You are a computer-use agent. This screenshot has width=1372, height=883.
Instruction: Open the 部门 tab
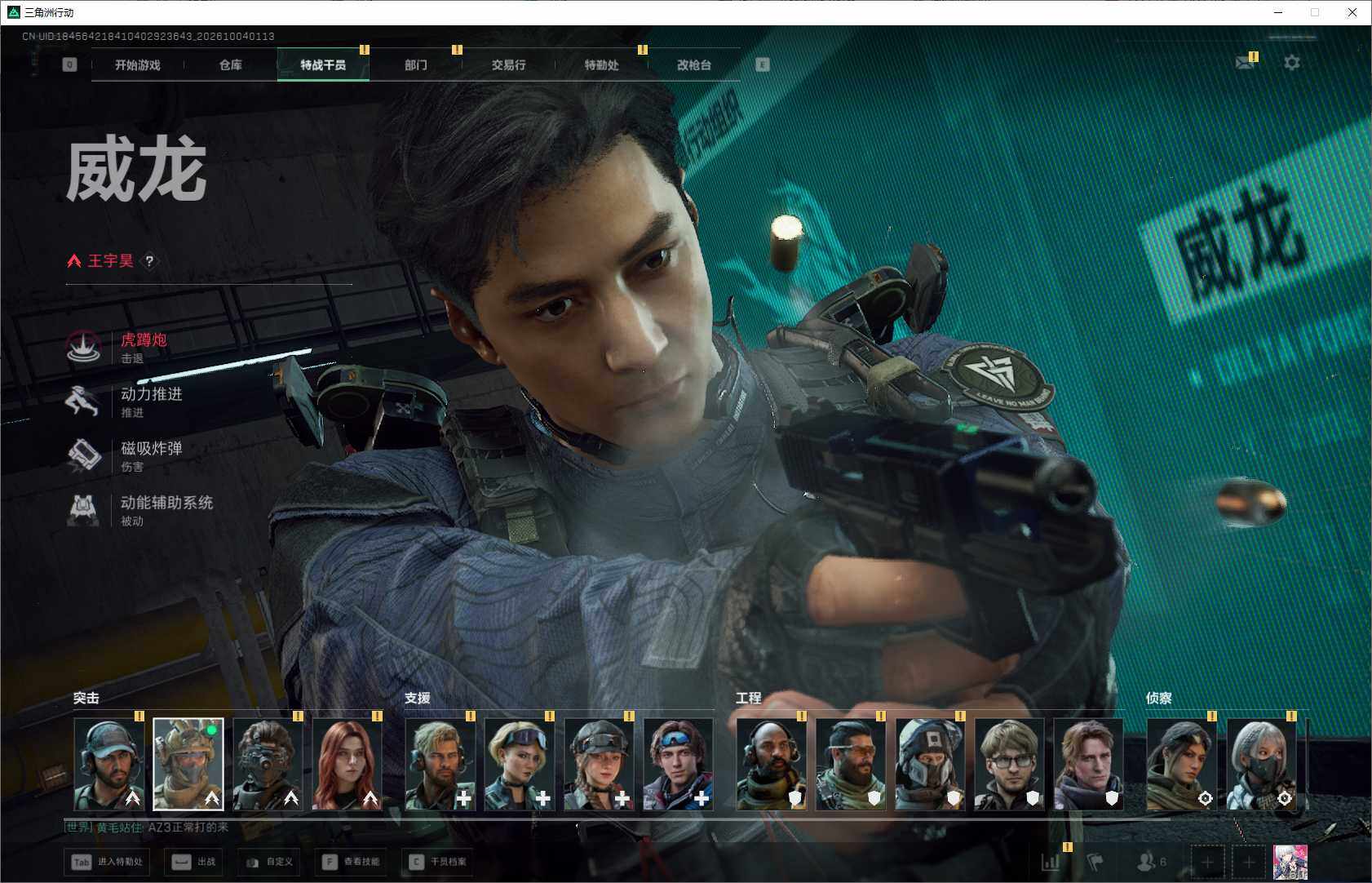point(416,64)
